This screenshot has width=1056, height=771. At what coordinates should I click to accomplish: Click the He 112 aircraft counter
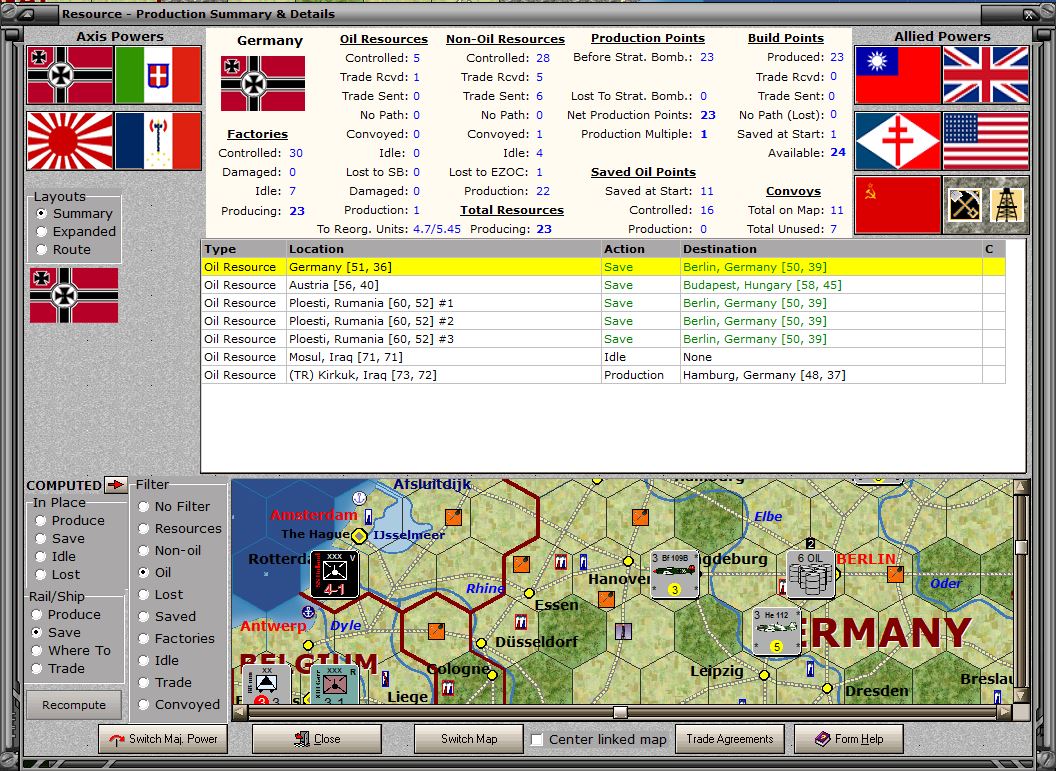pos(777,631)
